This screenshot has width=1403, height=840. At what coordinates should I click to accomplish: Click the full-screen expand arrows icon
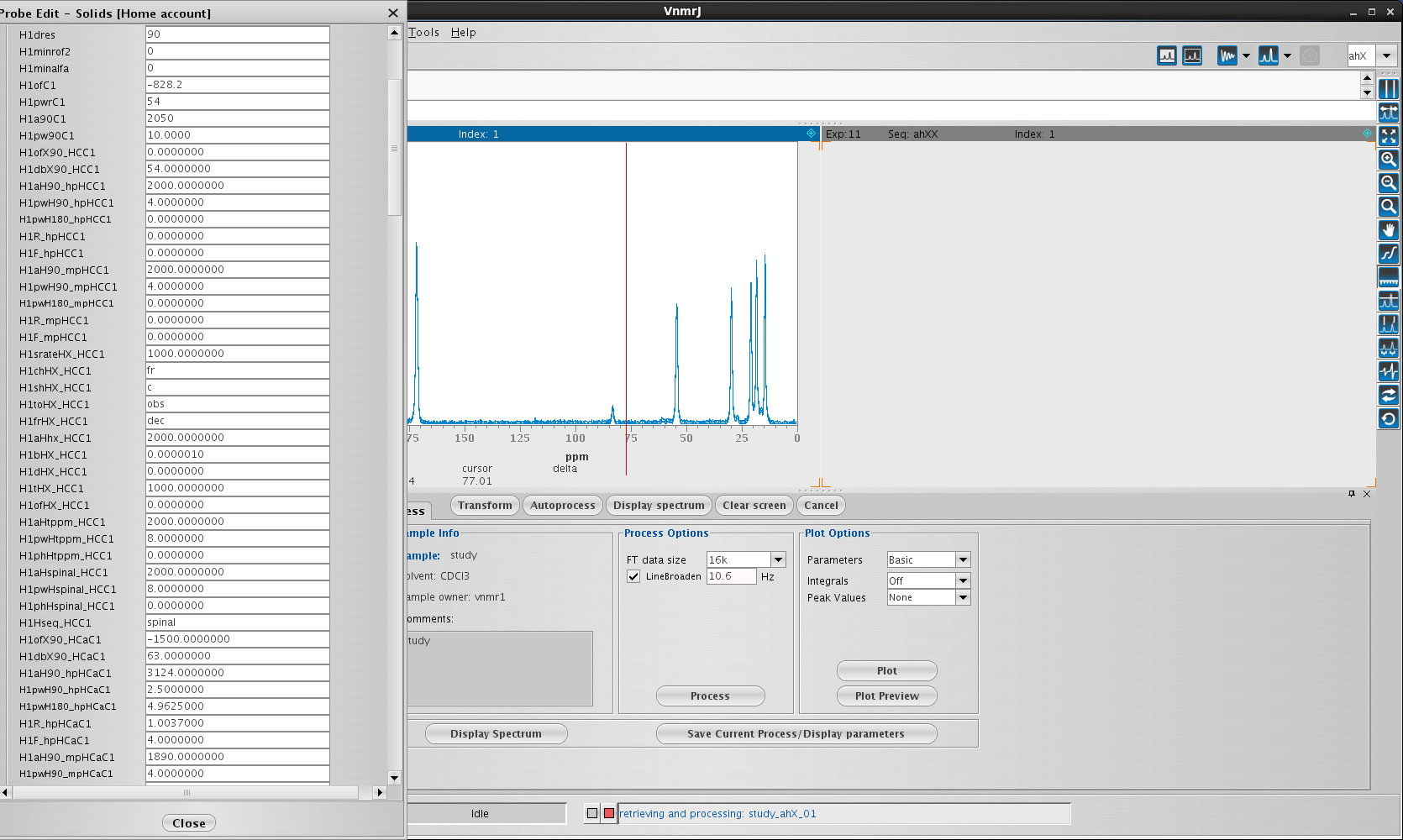tap(1389, 135)
